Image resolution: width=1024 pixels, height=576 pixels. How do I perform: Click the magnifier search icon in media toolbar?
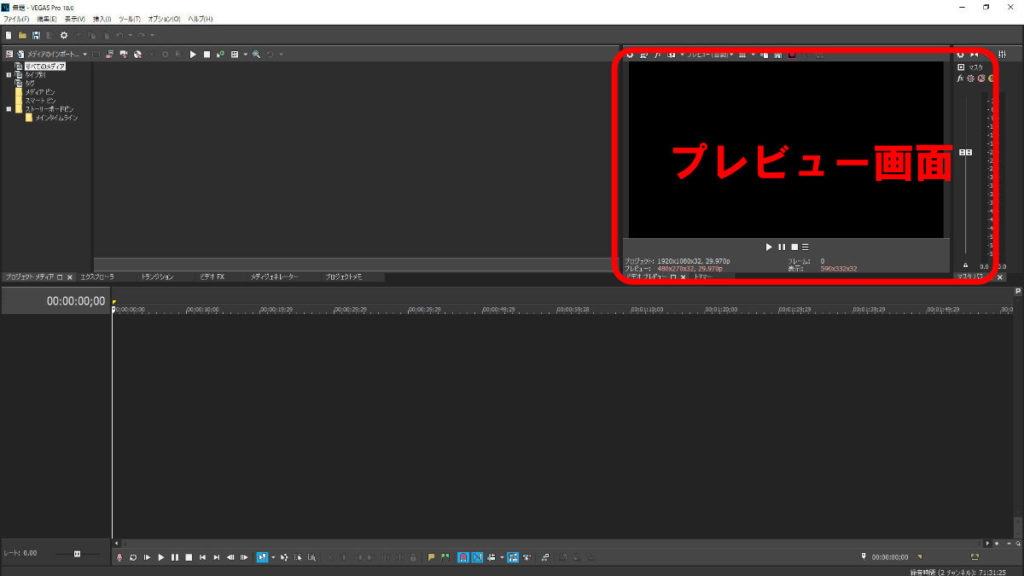pos(257,54)
